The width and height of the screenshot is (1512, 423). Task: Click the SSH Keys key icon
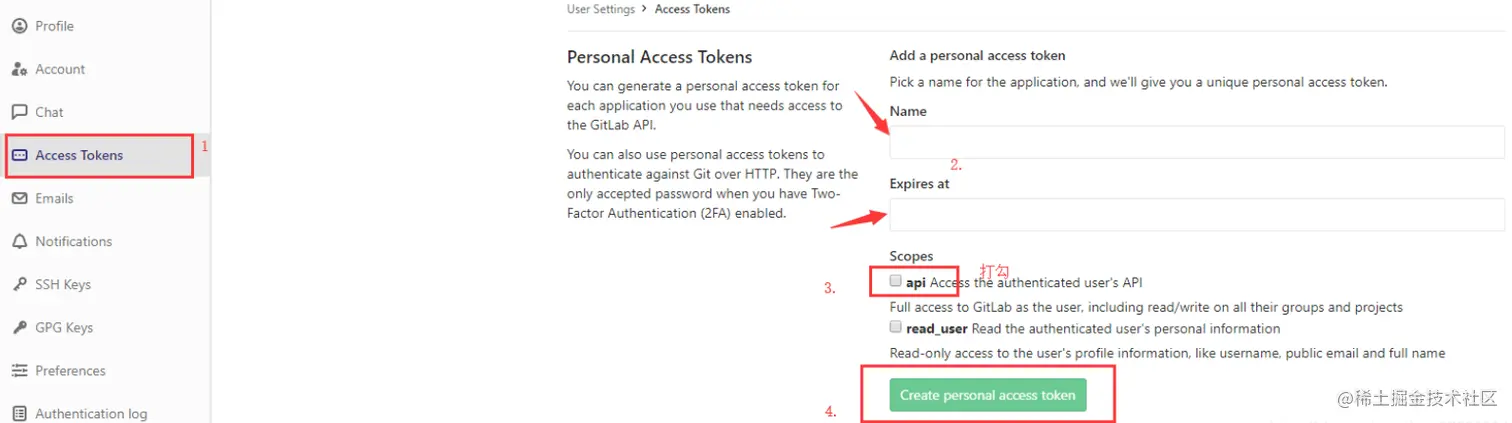pos(19,284)
